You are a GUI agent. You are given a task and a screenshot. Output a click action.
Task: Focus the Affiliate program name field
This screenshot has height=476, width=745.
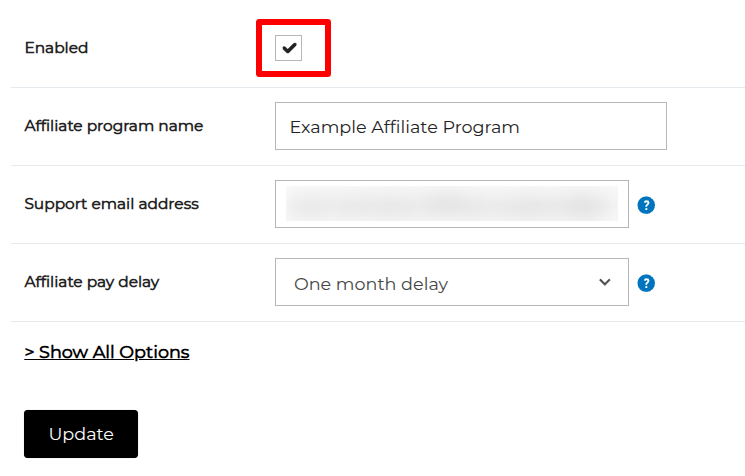tap(470, 127)
